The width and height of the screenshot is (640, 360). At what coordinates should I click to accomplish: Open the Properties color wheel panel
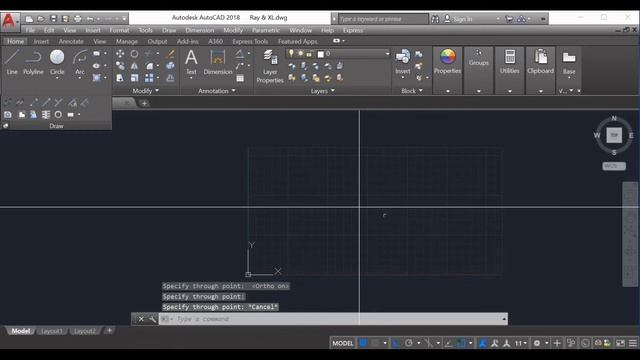click(x=447, y=61)
